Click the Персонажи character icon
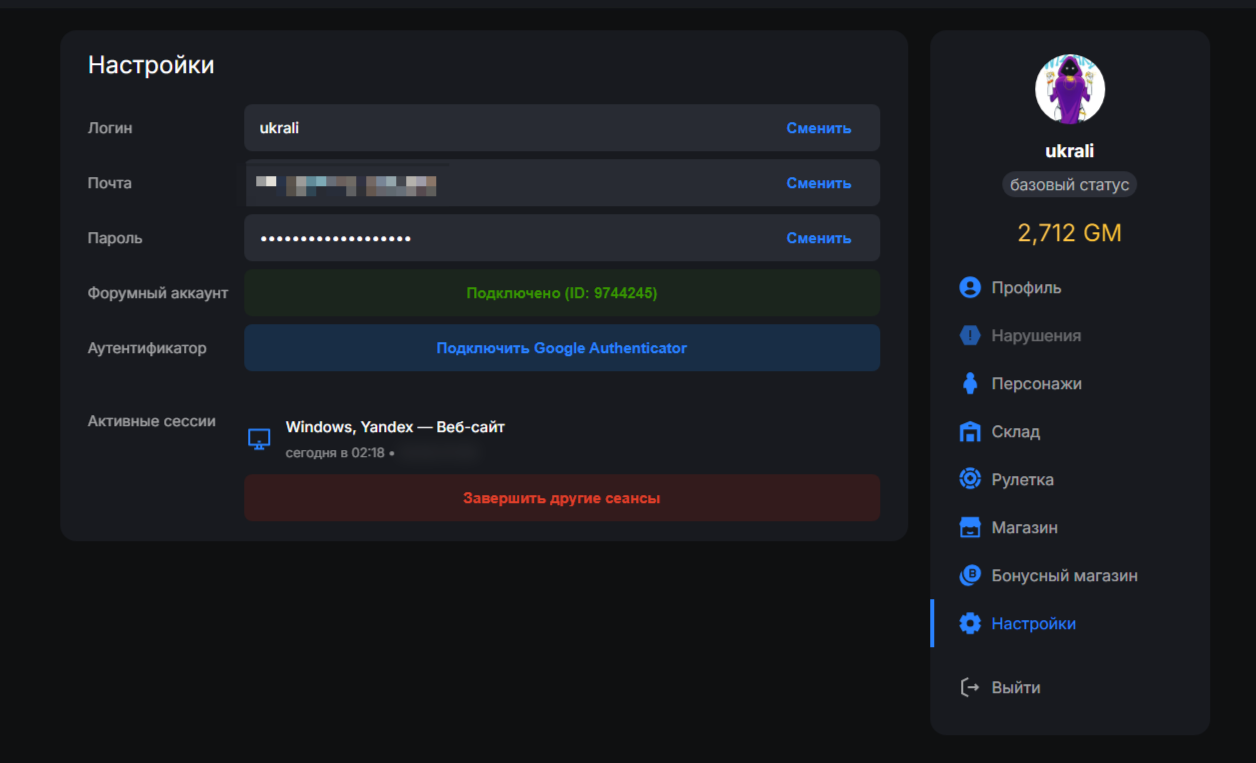 [x=969, y=384]
